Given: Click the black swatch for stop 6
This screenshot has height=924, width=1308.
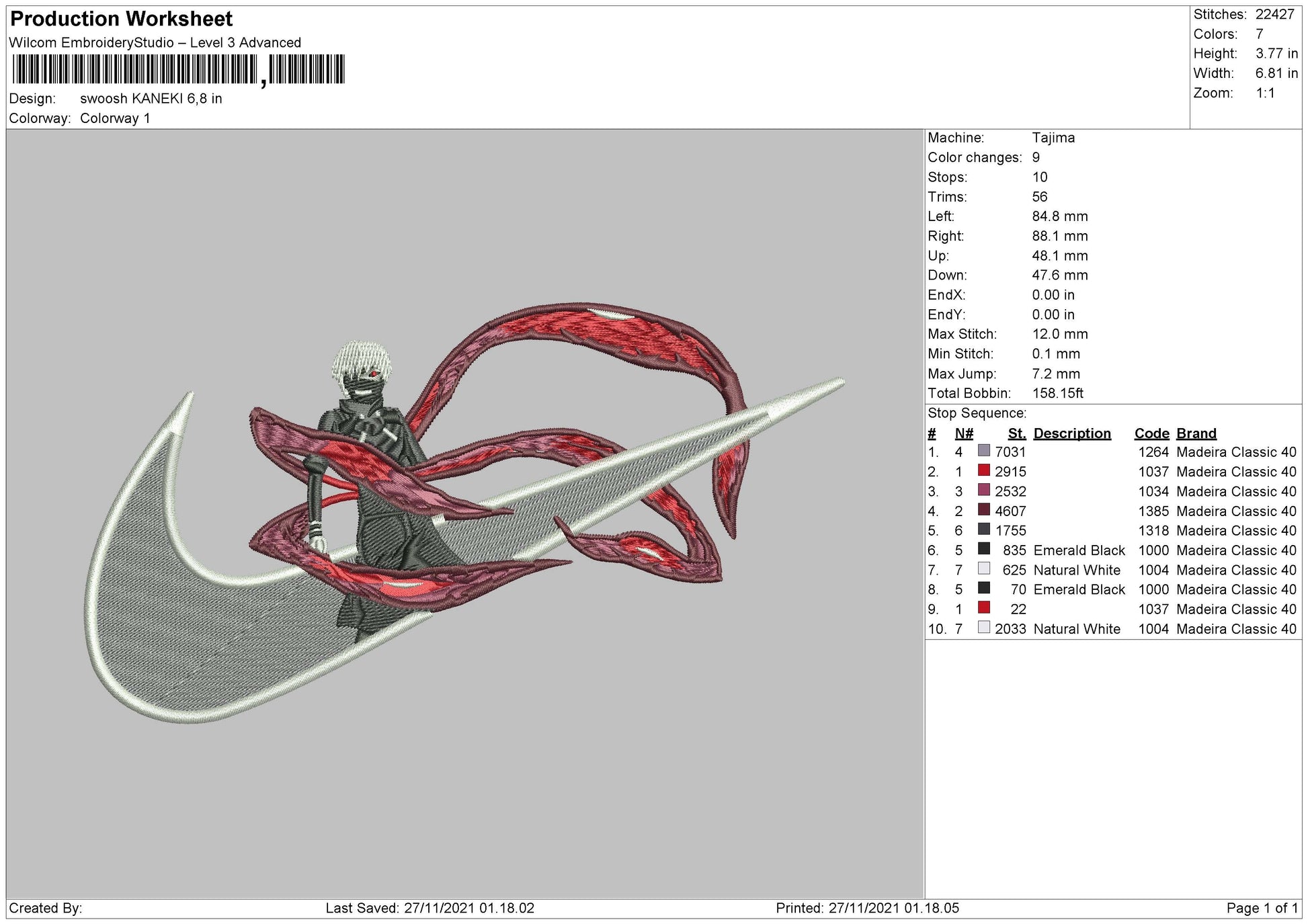Looking at the screenshot, I should click(984, 549).
